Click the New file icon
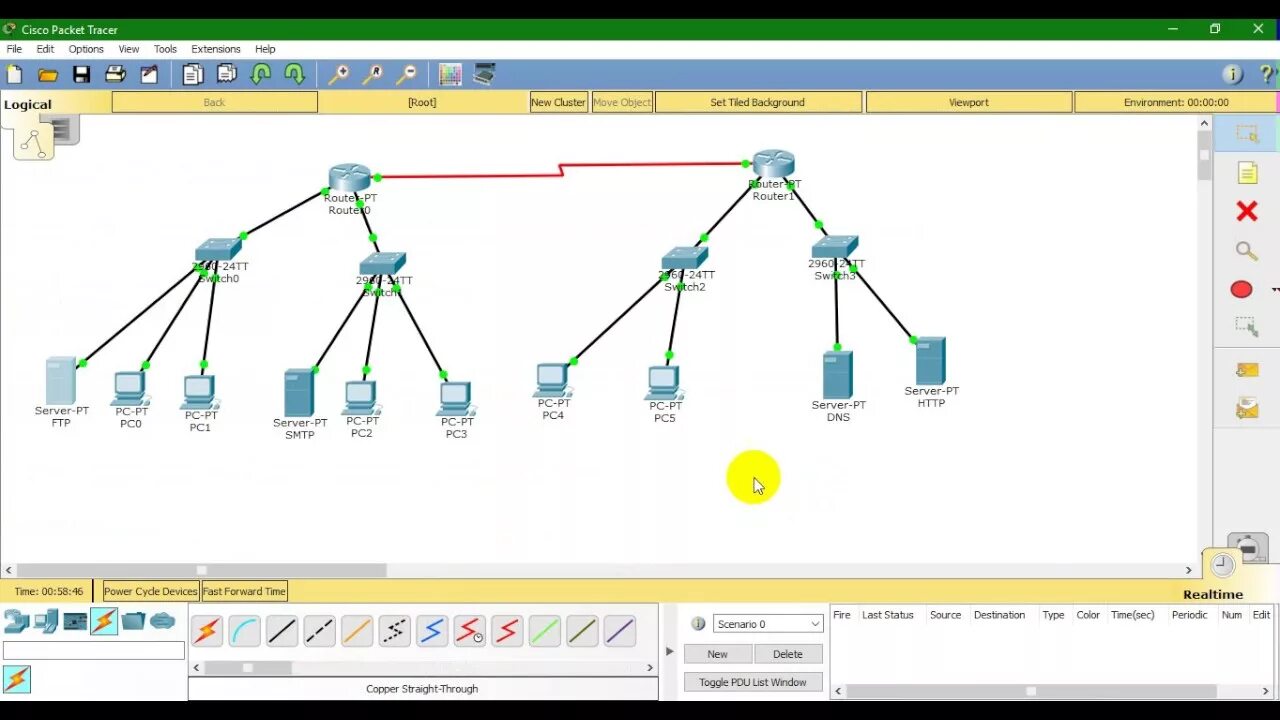1280x720 pixels. [x=14, y=74]
